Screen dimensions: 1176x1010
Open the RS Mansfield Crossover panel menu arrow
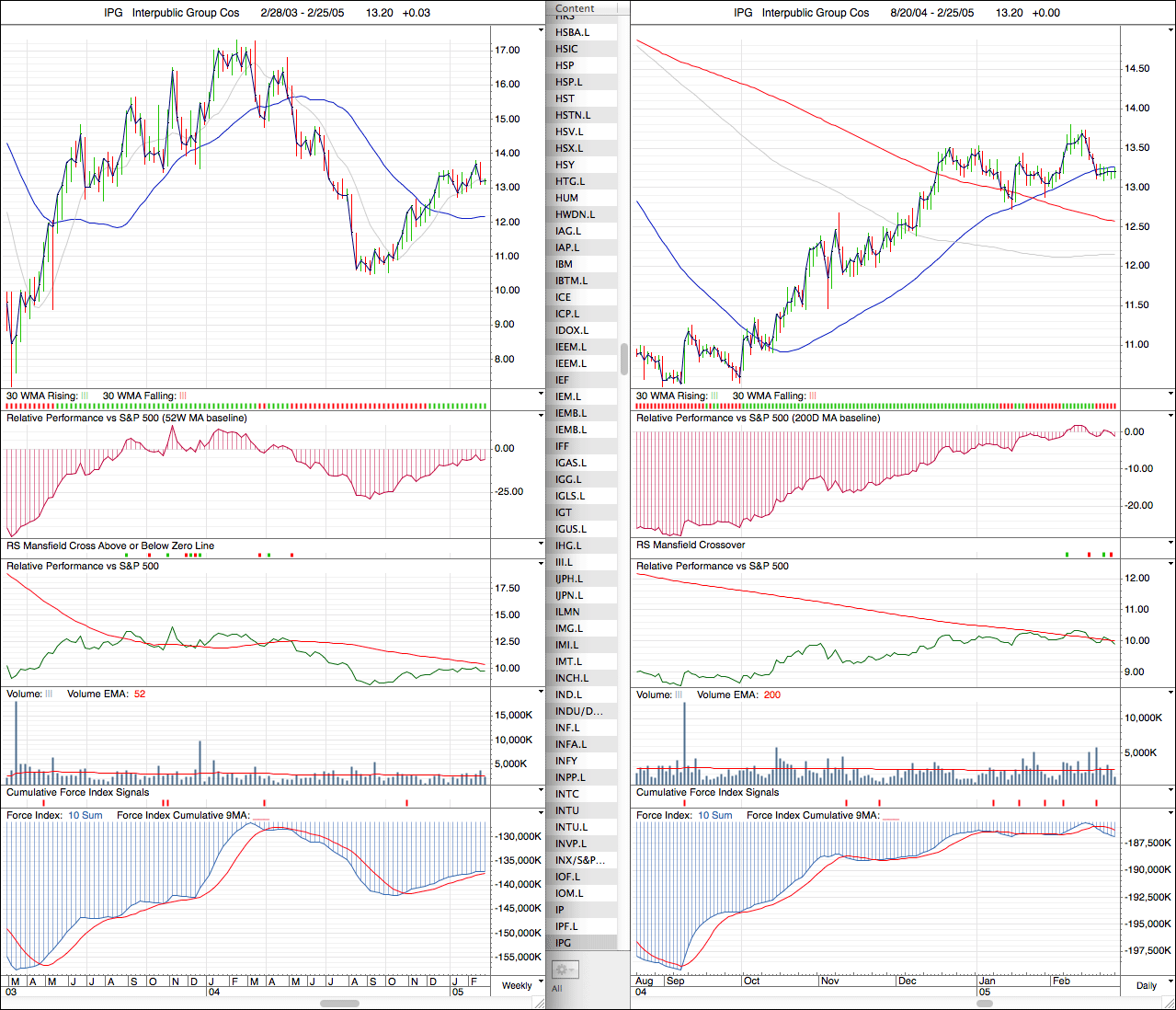(1170, 545)
